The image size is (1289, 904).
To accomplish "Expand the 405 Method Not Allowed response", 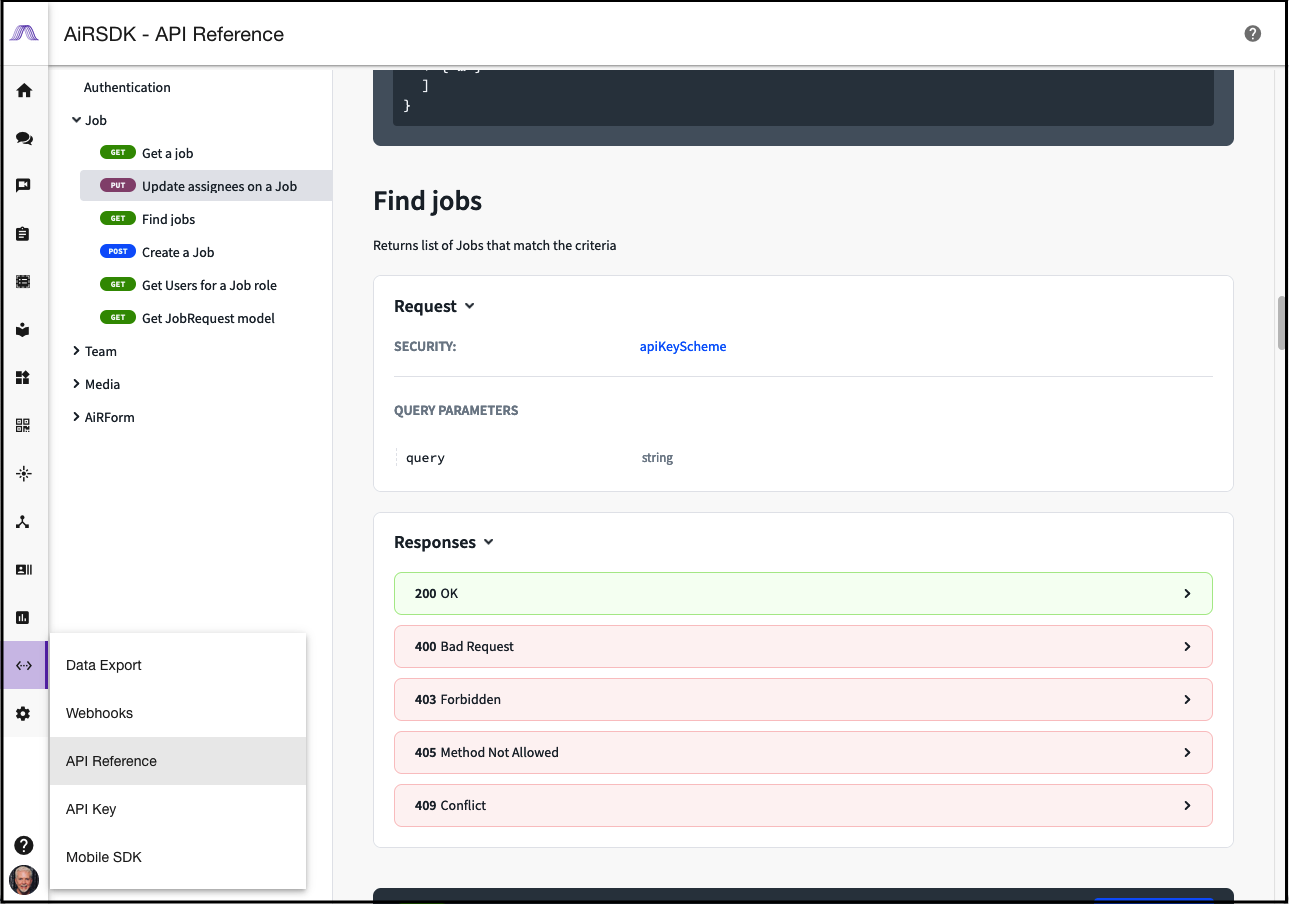I will (x=803, y=752).
